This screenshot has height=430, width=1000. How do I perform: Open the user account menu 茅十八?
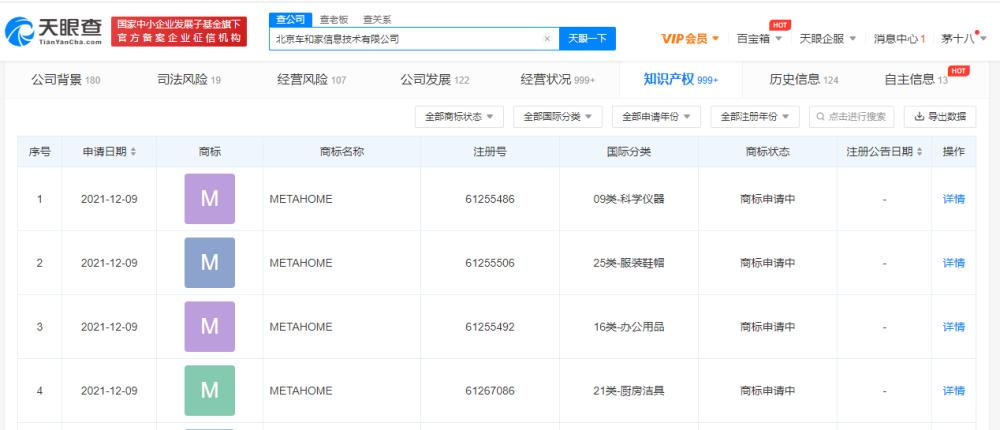coord(964,39)
